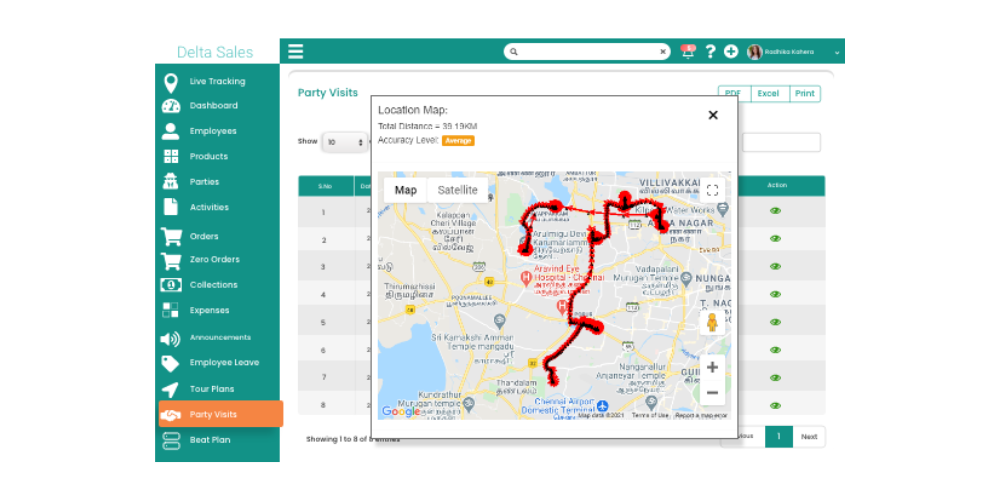View row 2 details eye icon

point(776,239)
